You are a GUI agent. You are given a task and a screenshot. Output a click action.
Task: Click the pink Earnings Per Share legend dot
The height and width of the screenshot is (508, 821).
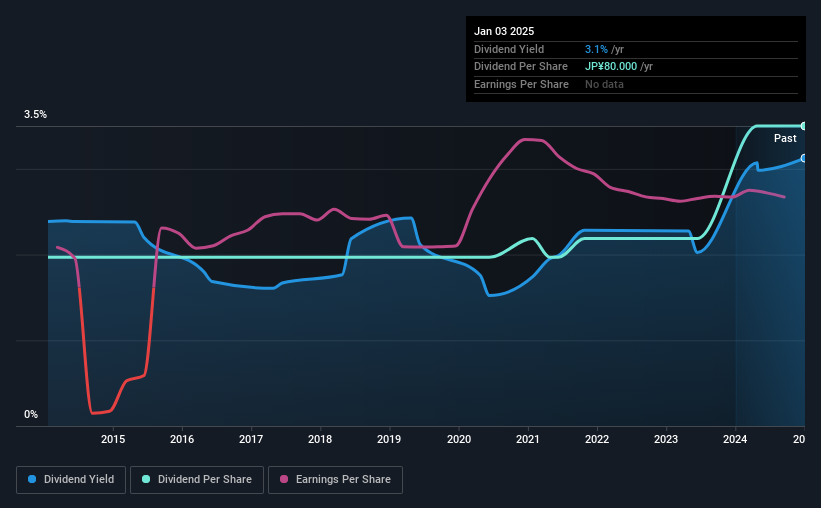(x=284, y=479)
